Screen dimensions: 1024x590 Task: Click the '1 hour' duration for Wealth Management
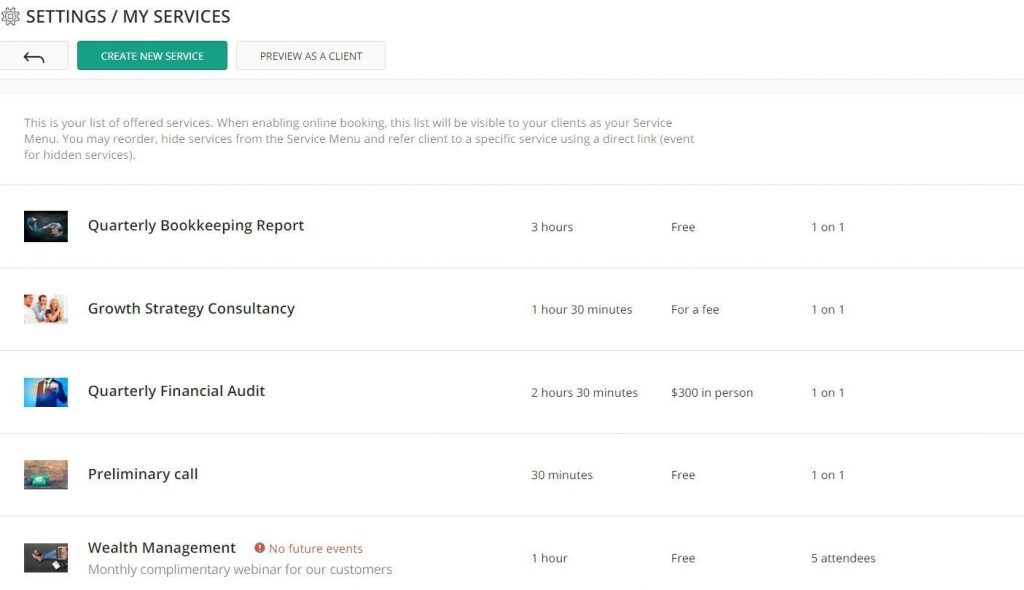pyautogui.click(x=549, y=558)
